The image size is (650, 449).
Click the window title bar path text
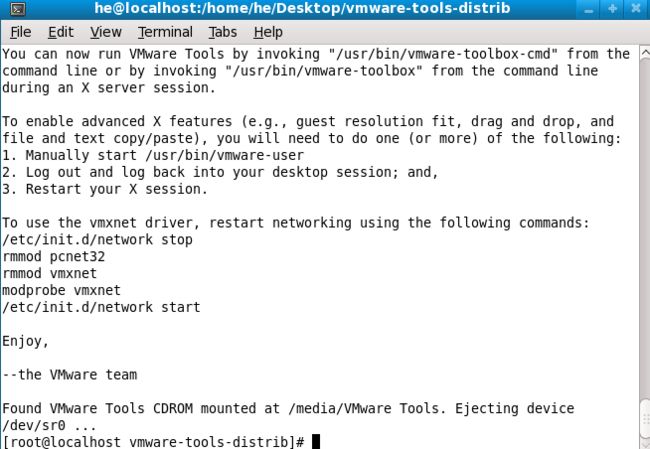302,8
